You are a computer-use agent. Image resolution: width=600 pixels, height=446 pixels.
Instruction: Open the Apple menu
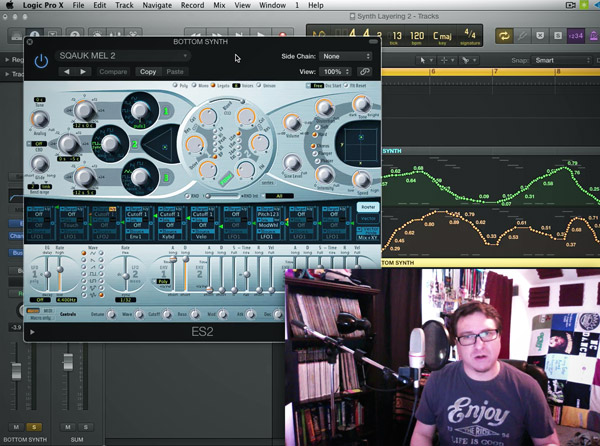coord(10,5)
